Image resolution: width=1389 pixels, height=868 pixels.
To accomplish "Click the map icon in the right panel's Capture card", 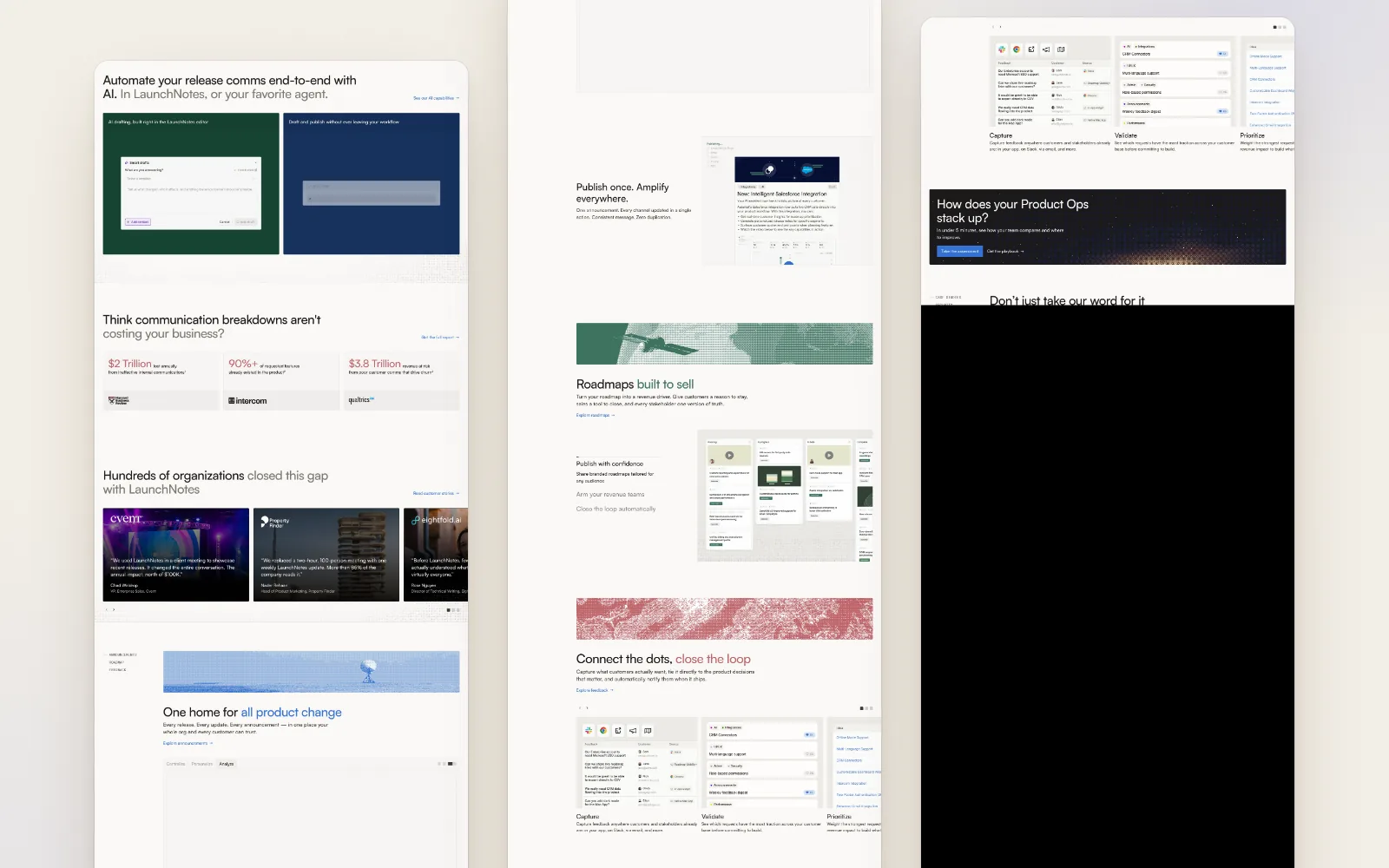I will [1061, 49].
